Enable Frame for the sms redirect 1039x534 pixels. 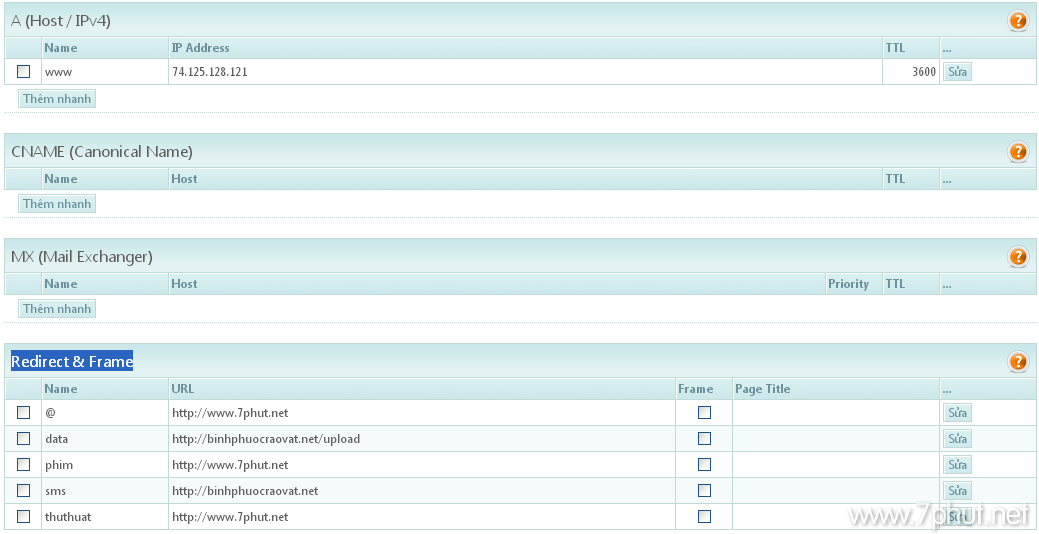pos(704,490)
